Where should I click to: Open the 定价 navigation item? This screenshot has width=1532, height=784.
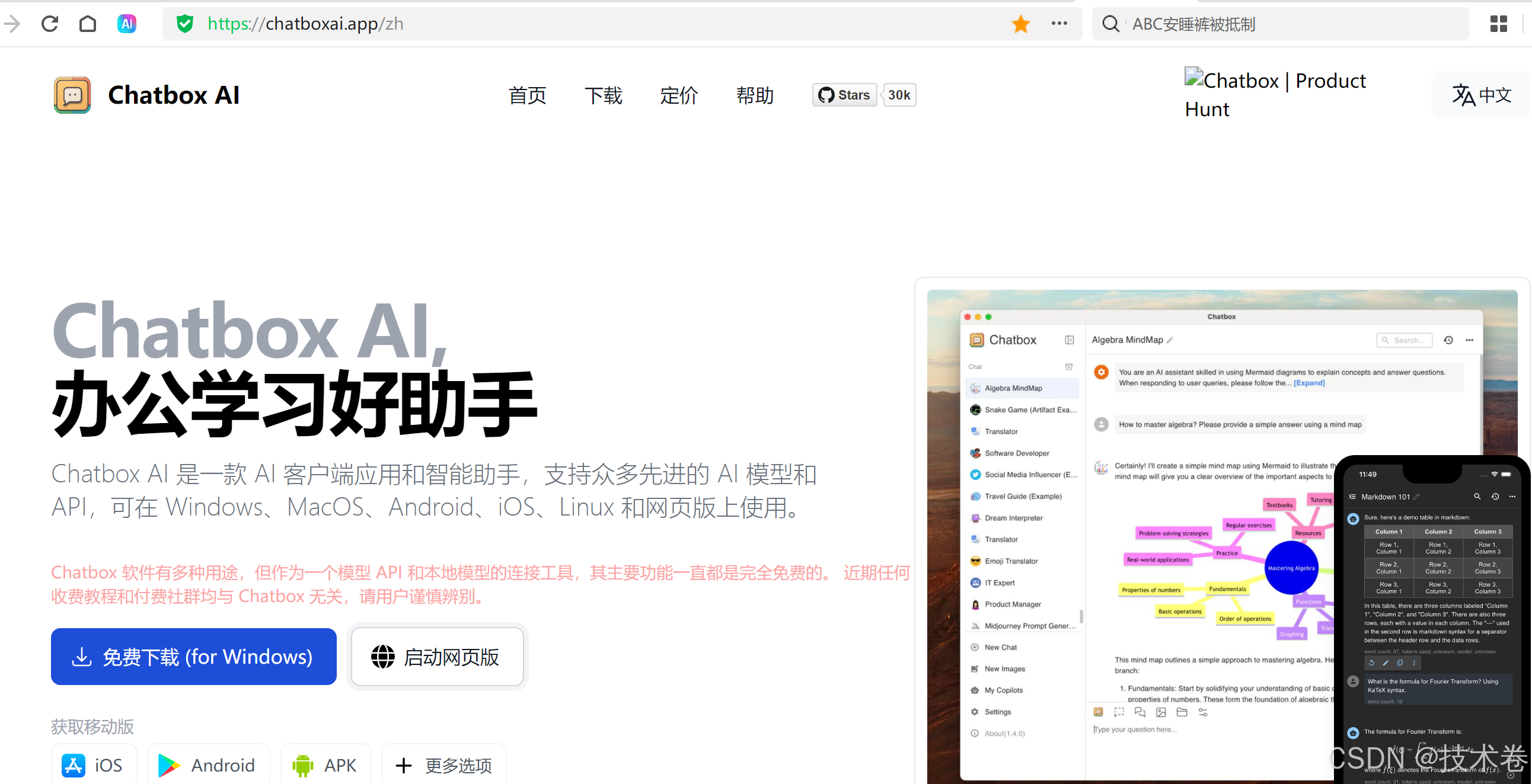tap(679, 95)
